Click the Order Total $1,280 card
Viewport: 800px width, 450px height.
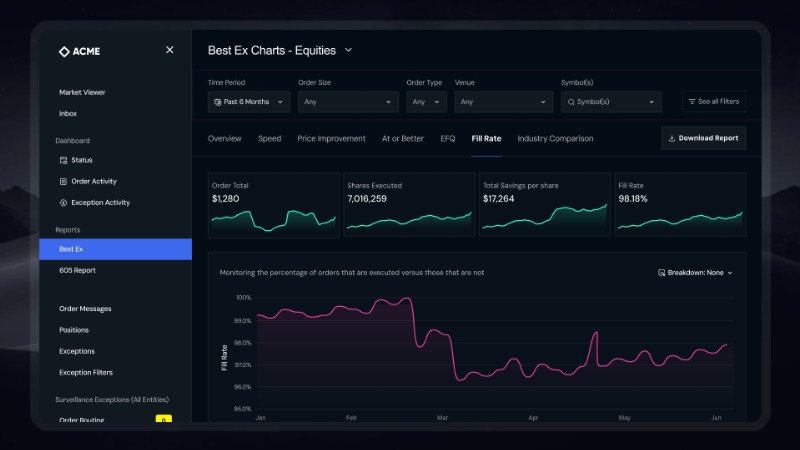273,205
